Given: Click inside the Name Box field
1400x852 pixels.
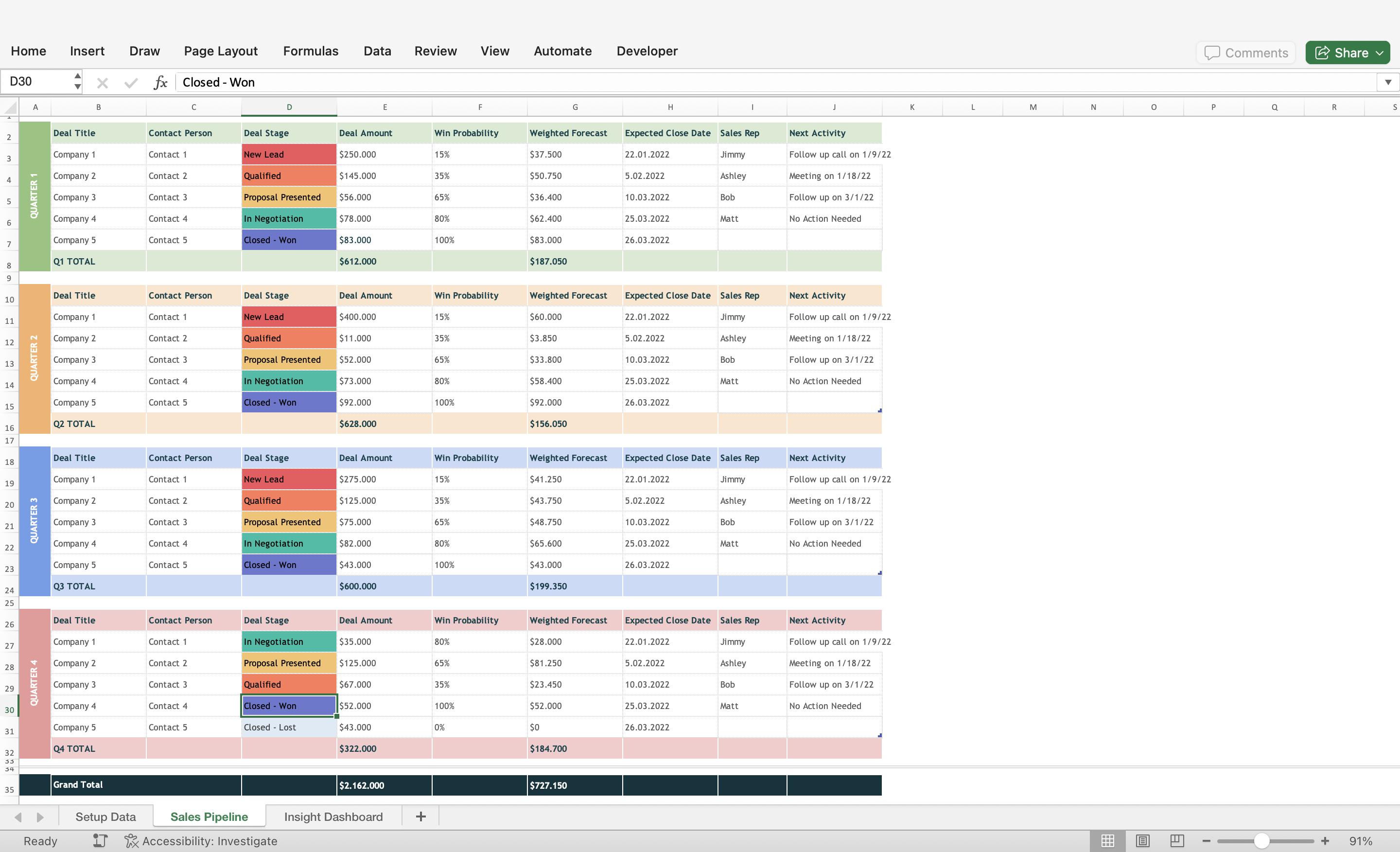Looking at the screenshot, I should [x=35, y=82].
